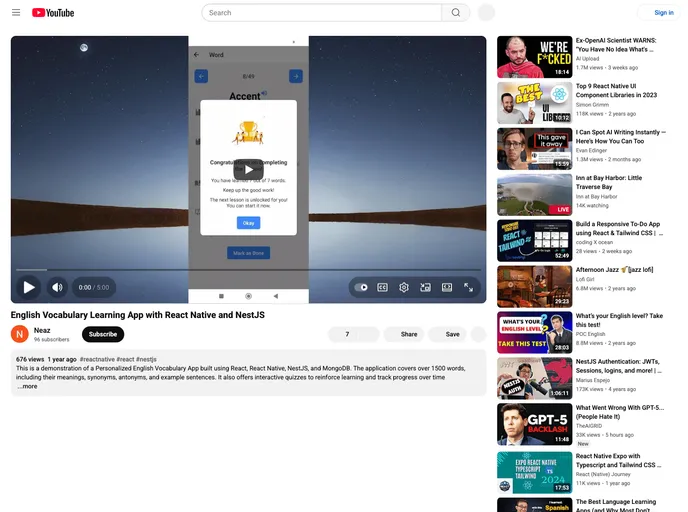Open Build a Responsive To-Do App video title

(x=619, y=228)
